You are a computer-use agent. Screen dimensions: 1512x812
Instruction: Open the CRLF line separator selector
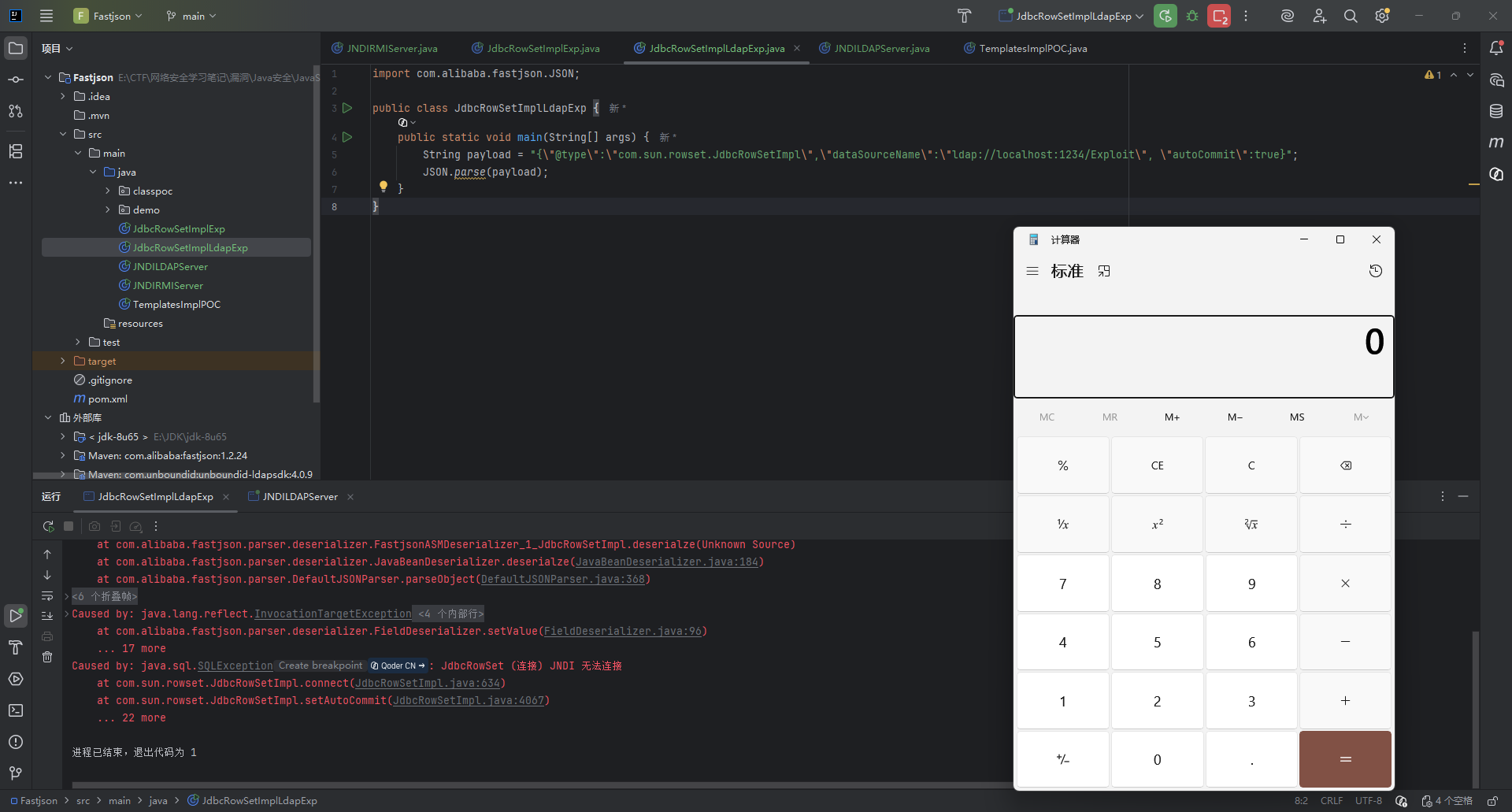pos(1332,801)
